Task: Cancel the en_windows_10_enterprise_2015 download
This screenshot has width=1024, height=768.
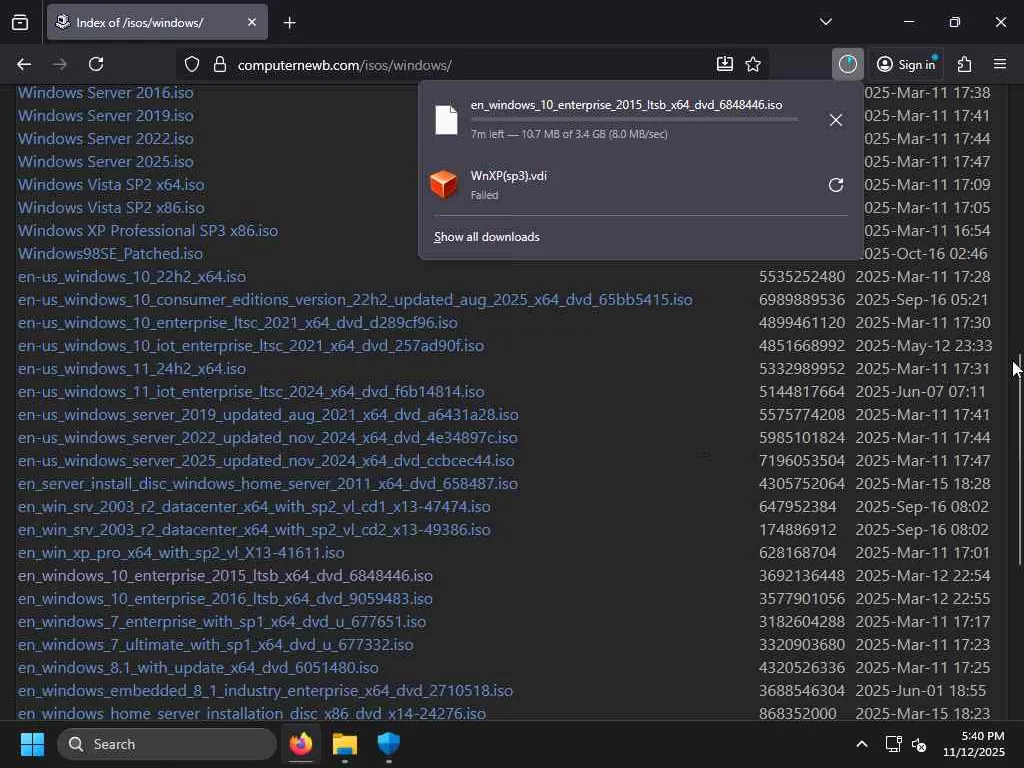Action: pyautogui.click(x=835, y=120)
